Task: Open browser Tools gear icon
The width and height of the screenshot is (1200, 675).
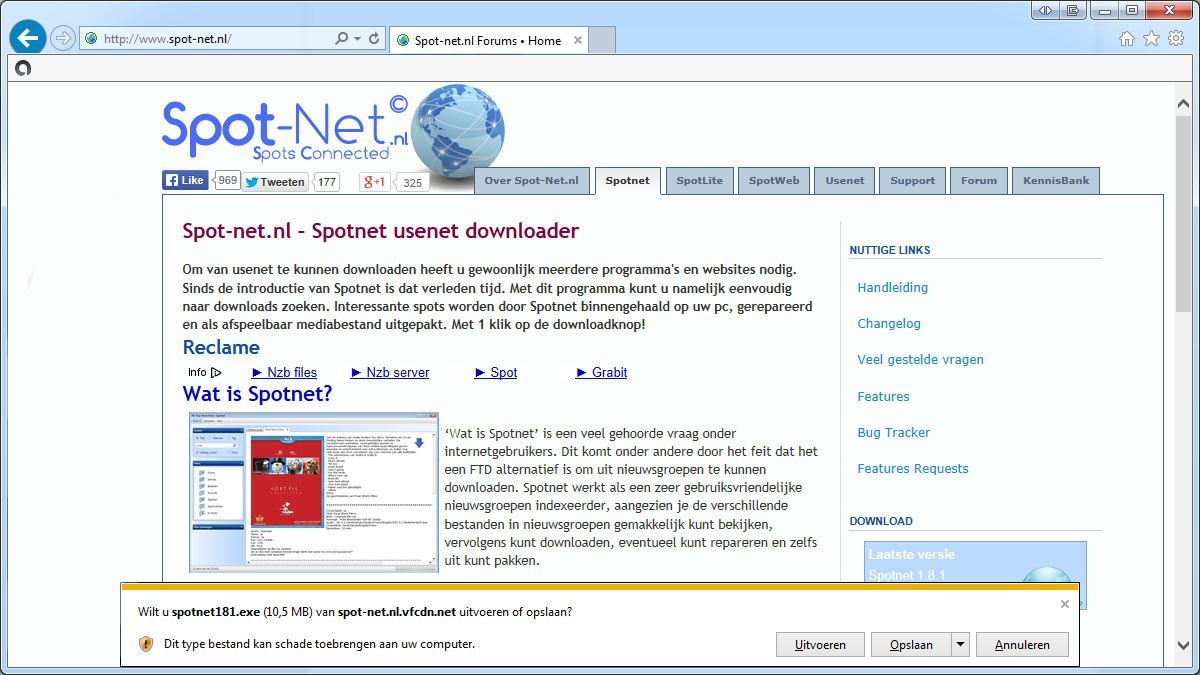Action: pyautogui.click(x=1176, y=39)
